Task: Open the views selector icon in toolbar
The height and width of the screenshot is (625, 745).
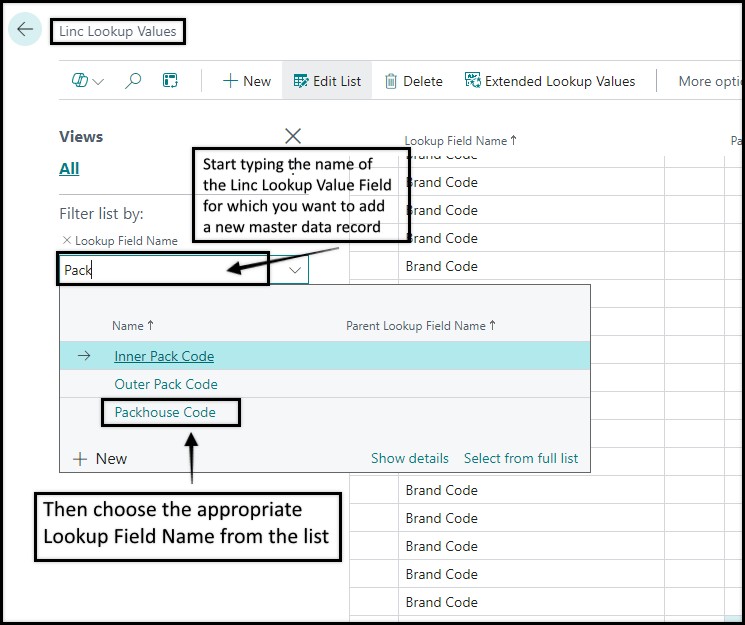Action: [87, 81]
